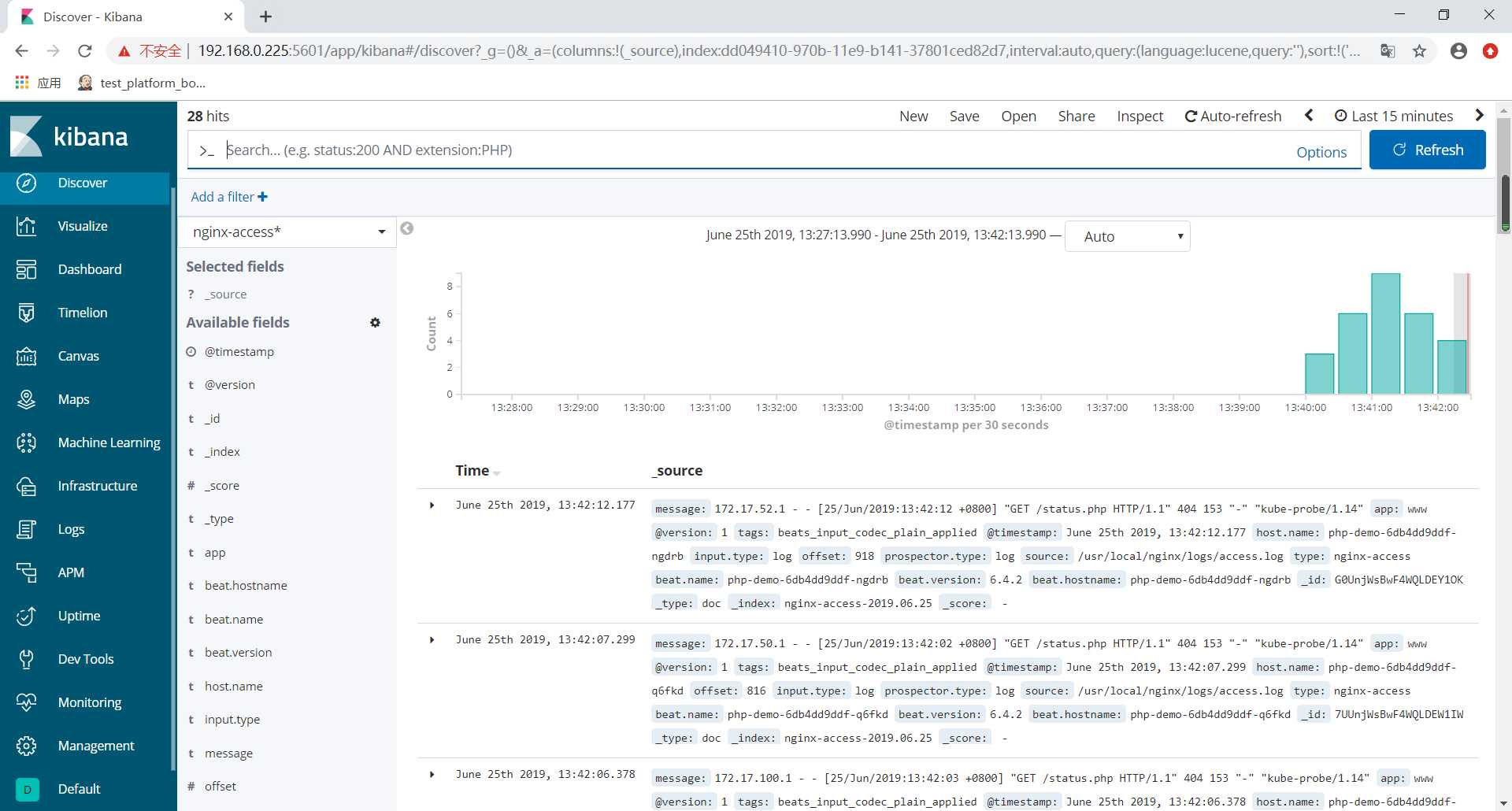Sort by the Time column

point(477,471)
